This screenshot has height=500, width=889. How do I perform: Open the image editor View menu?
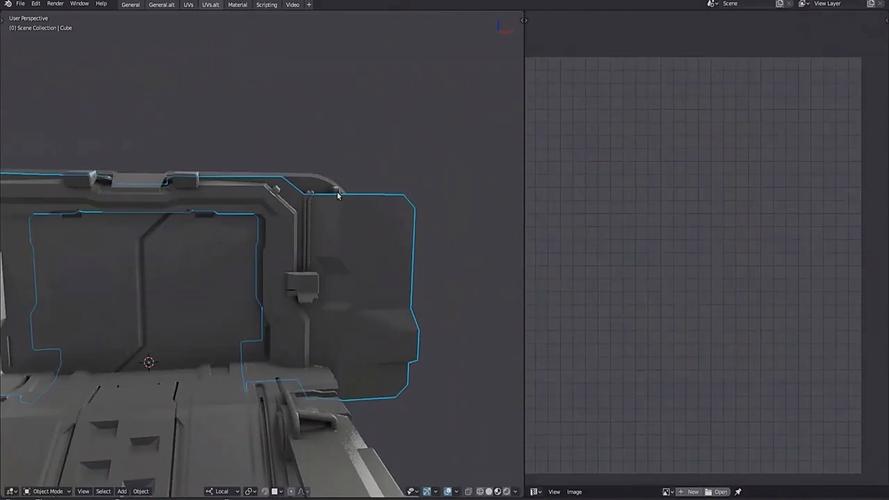[554, 491]
